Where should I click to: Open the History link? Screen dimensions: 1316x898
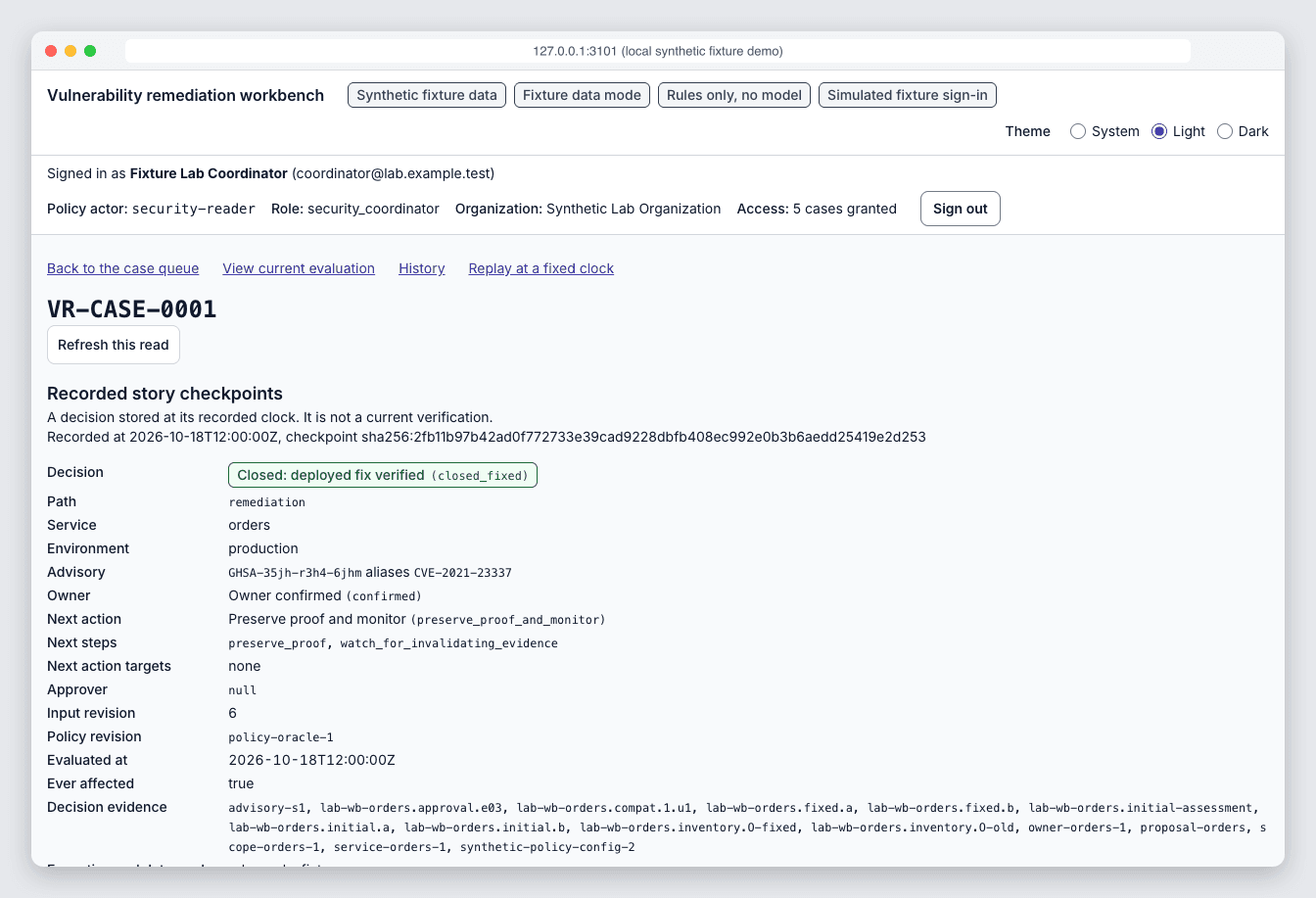tap(422, 268)
